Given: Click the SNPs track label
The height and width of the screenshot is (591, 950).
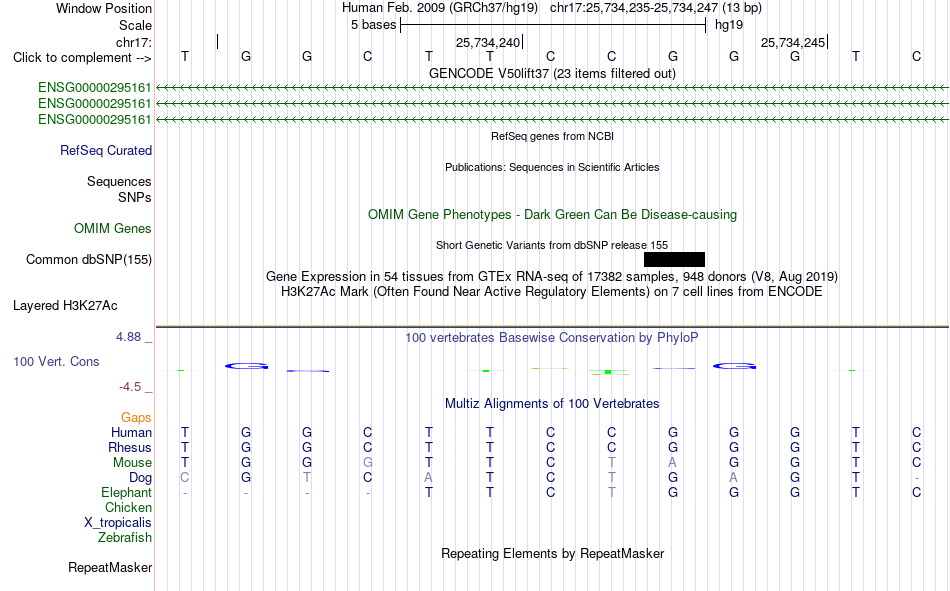Looking at the screenshot, I should (135, 197).
